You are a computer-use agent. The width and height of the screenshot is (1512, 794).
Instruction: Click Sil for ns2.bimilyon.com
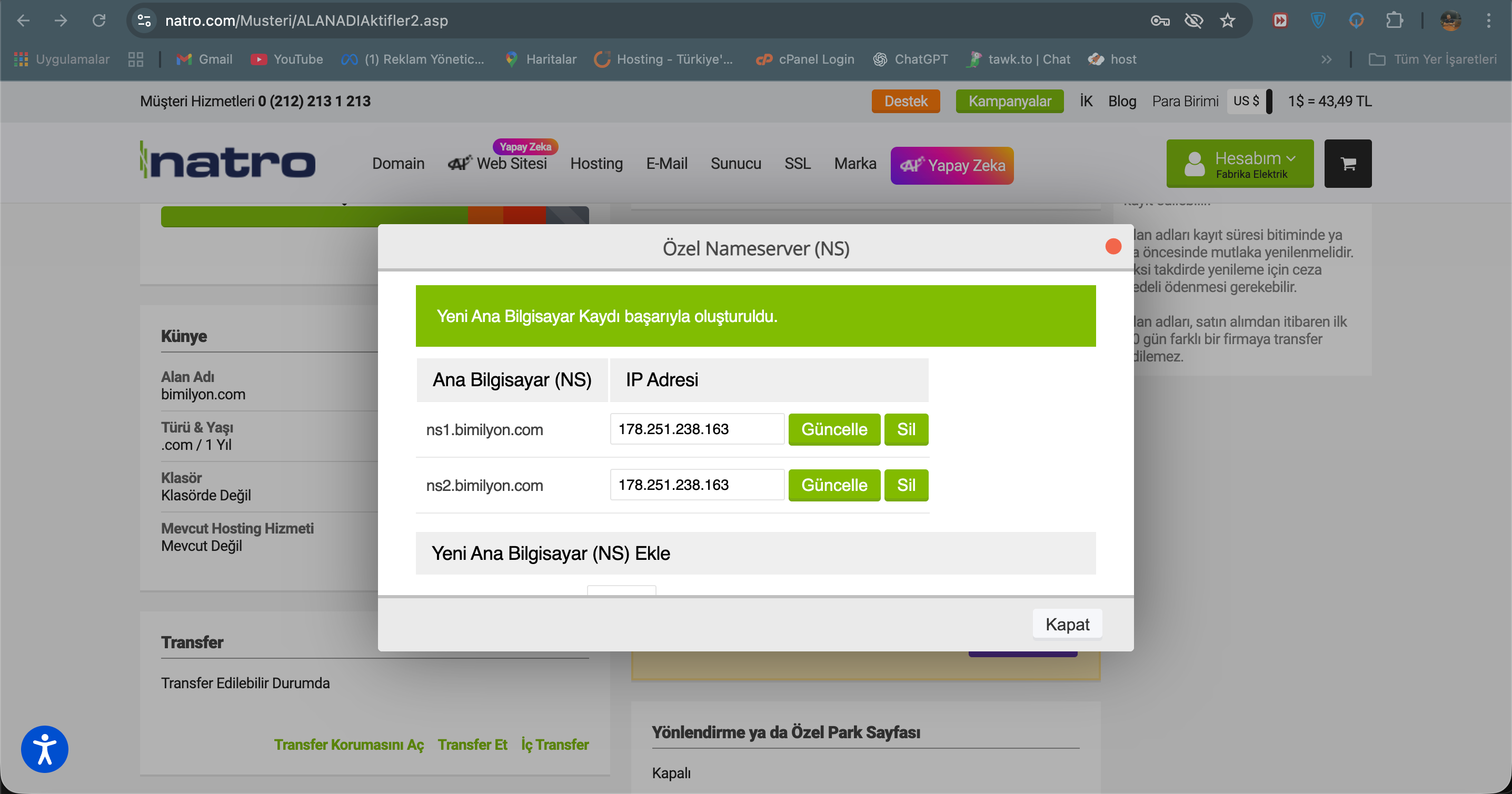(906, 485)
